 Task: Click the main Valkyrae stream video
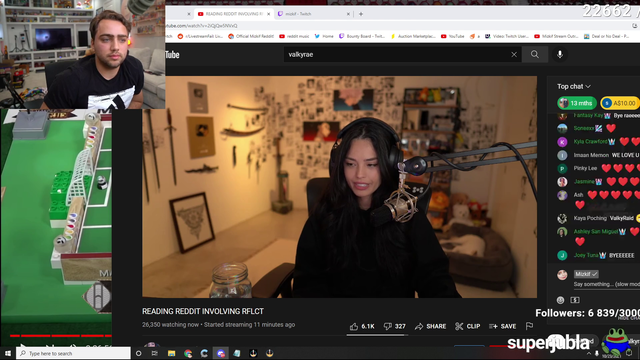tap(339, 187)
